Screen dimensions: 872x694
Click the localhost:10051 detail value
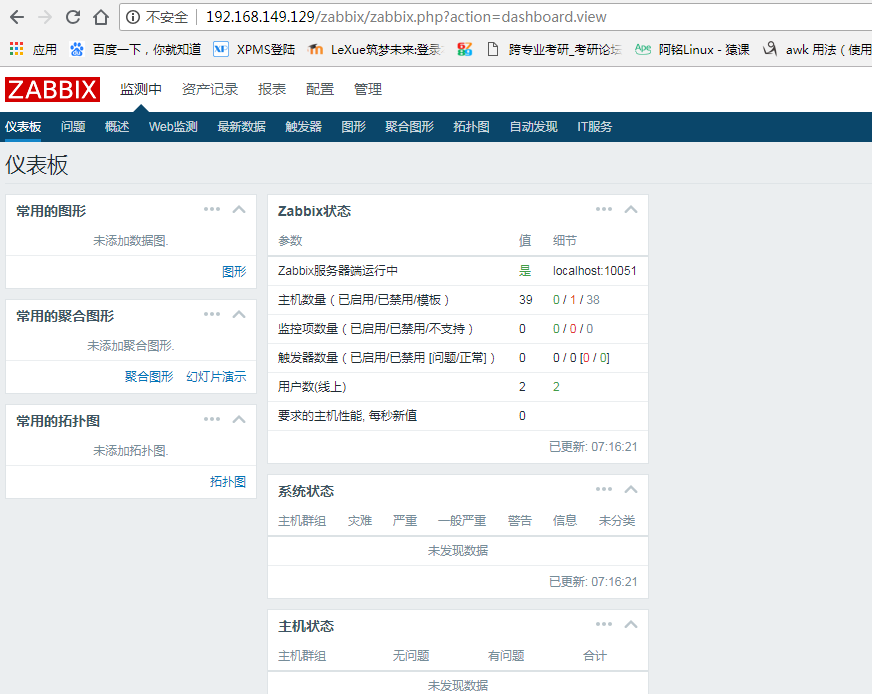[594, 271]
